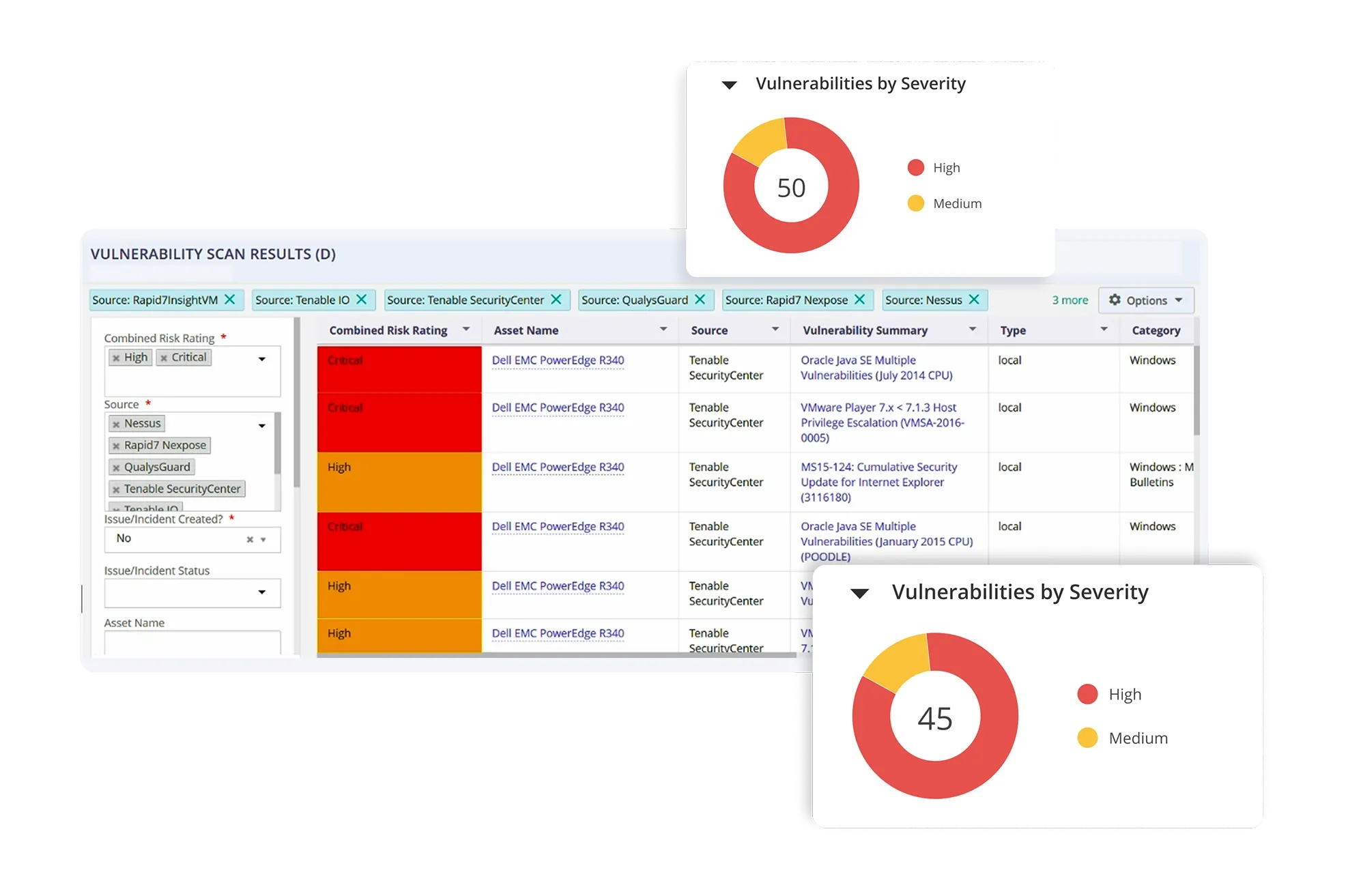Remove the Source: Rapid7 Nexpose filter chip
1348x896 pixels.
[860, 300]
